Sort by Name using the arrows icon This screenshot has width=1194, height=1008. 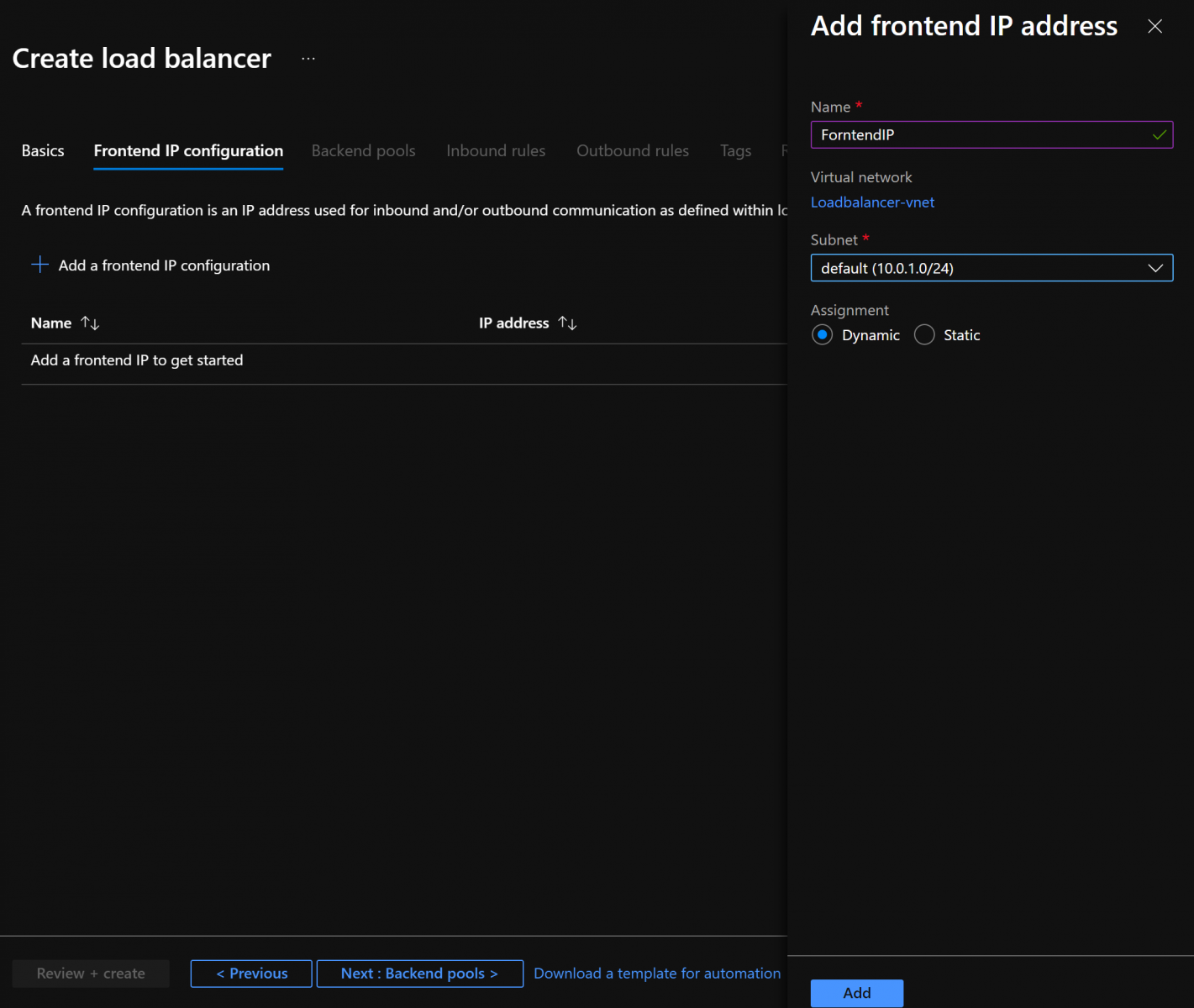pos(90,323)
